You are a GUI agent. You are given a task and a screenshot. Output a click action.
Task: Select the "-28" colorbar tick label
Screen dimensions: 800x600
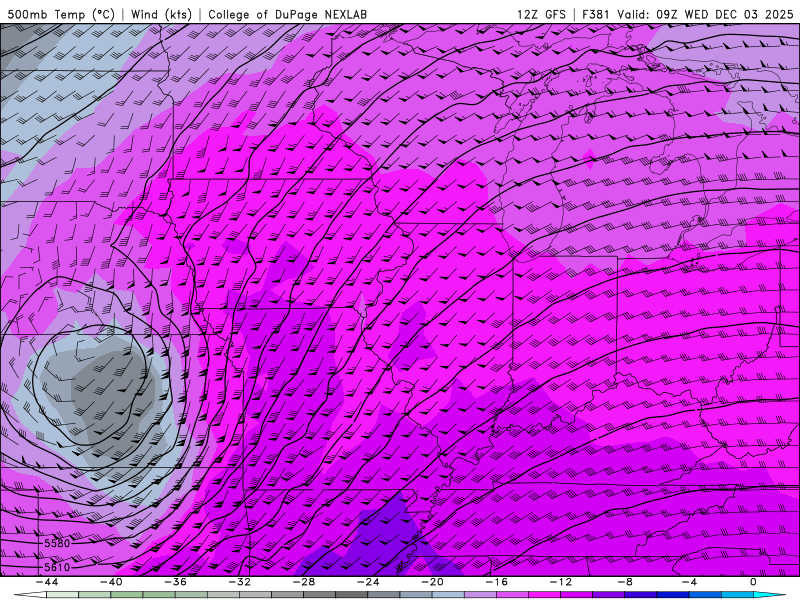coord(304,582)
